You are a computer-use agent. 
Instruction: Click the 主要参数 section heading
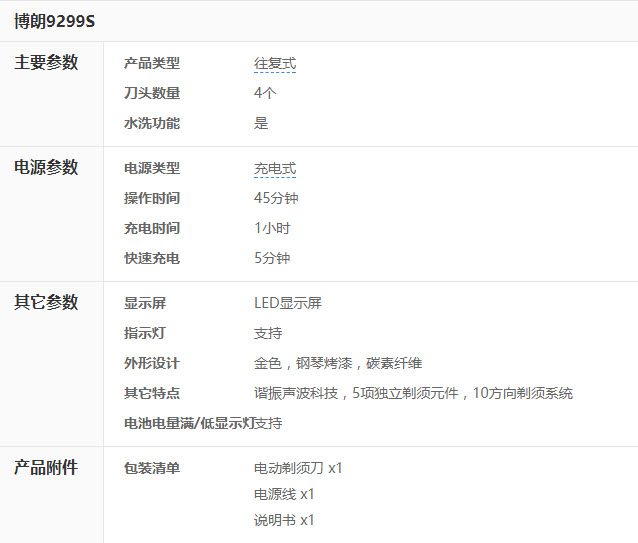coord(46,62)
